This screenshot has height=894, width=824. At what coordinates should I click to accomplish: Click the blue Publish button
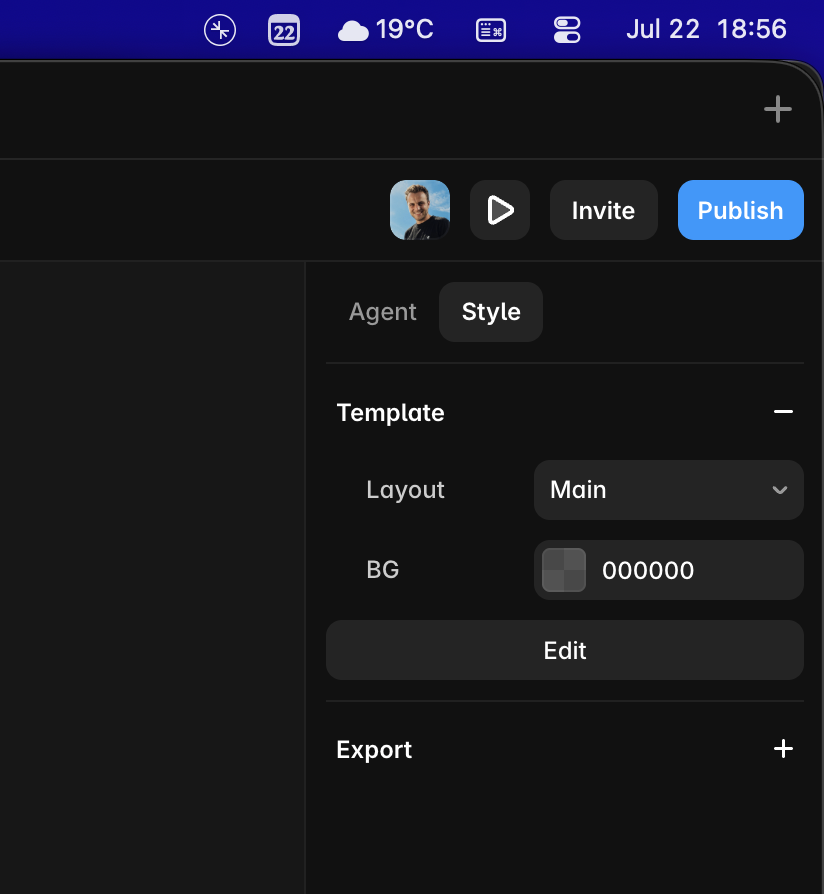point(741,210)
